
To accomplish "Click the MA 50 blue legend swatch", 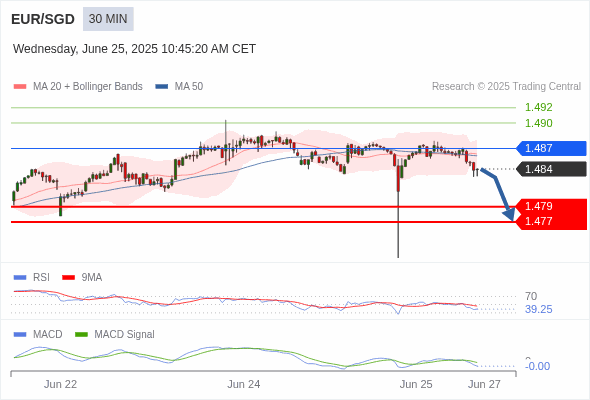I will click(x=162, y=87).
